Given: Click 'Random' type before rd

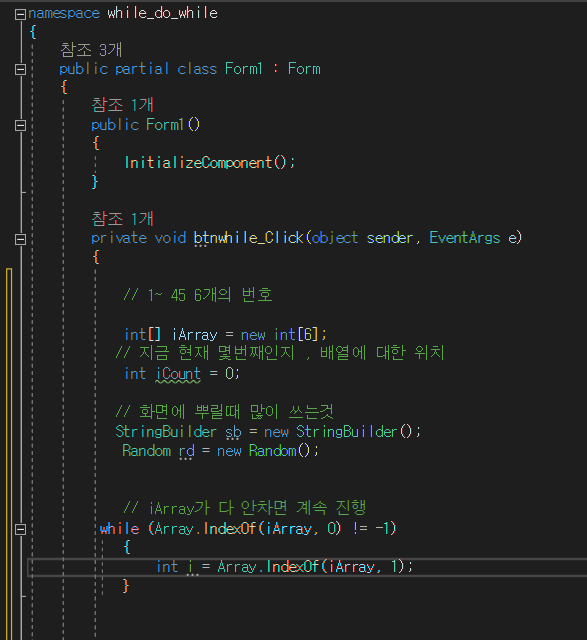Looking at the screenshot, I should 147,451.
